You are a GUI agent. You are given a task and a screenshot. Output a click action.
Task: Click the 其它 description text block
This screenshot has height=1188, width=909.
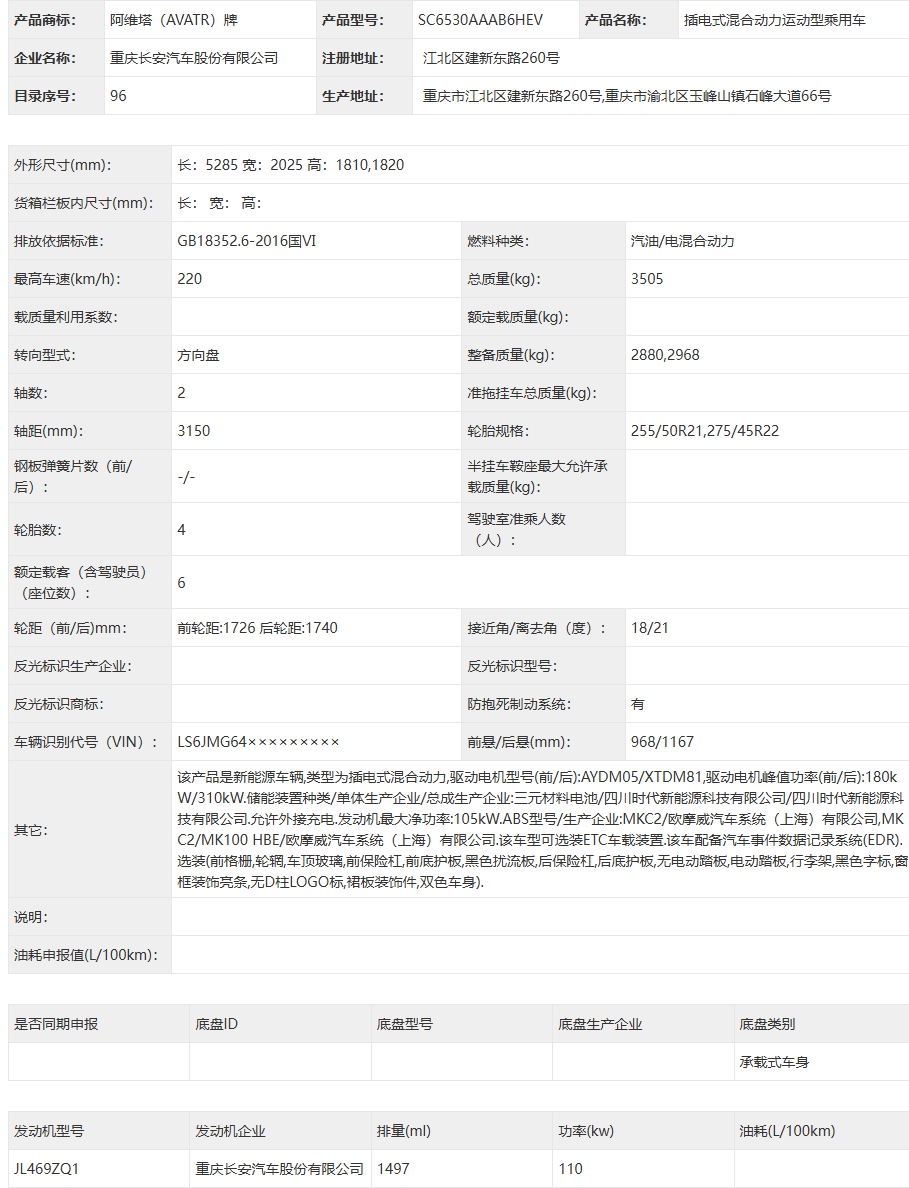(x=542, y=830)
